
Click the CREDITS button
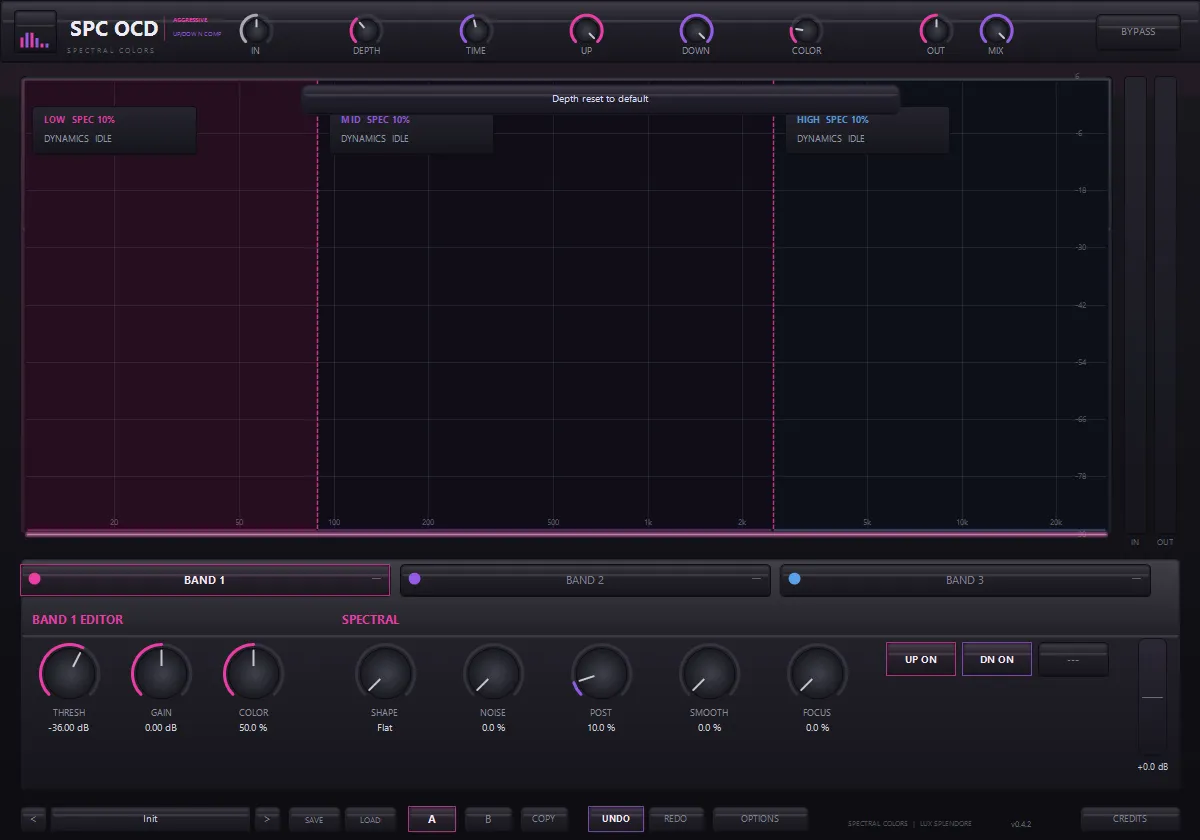pos(1130,819)
